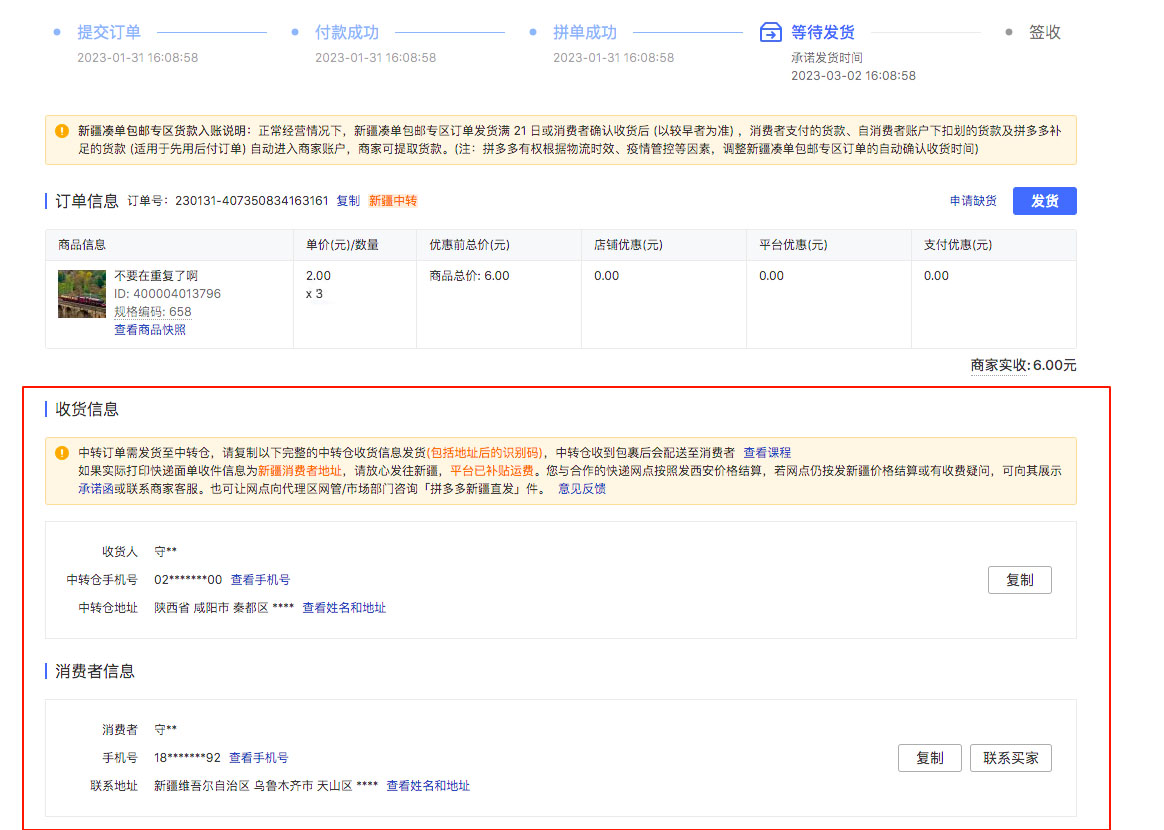Click the 联系买家 button
This screenshot has width=1164, height=830.
click(1010, 758)
